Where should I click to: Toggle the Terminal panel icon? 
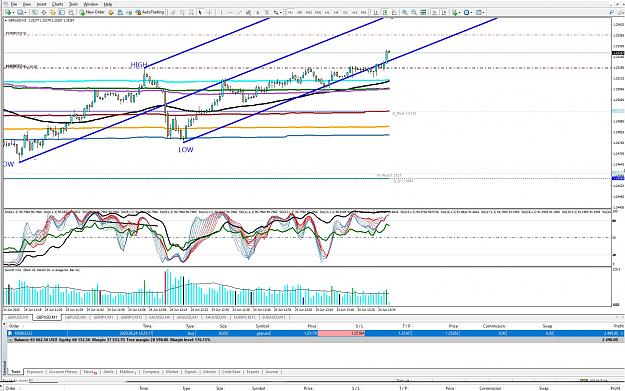pos(62,12)
